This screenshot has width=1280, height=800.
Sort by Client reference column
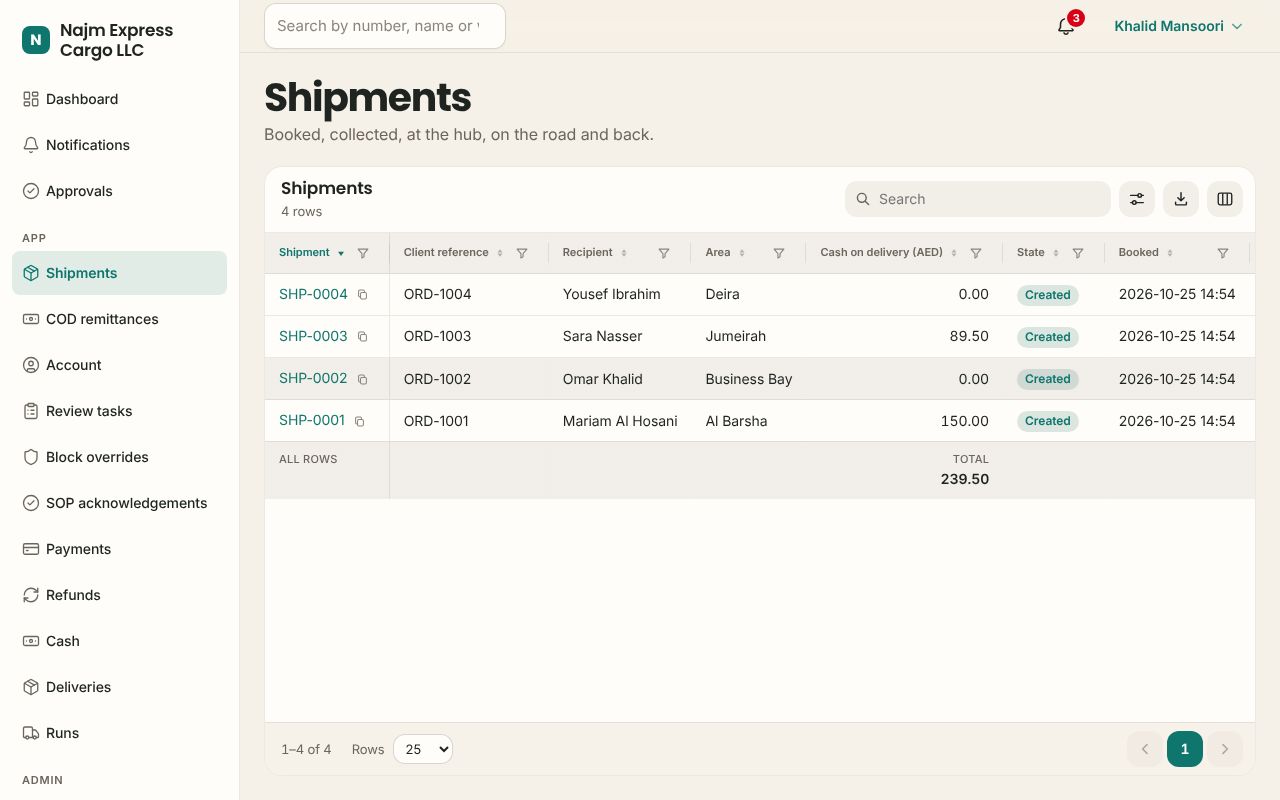(453, 253)
